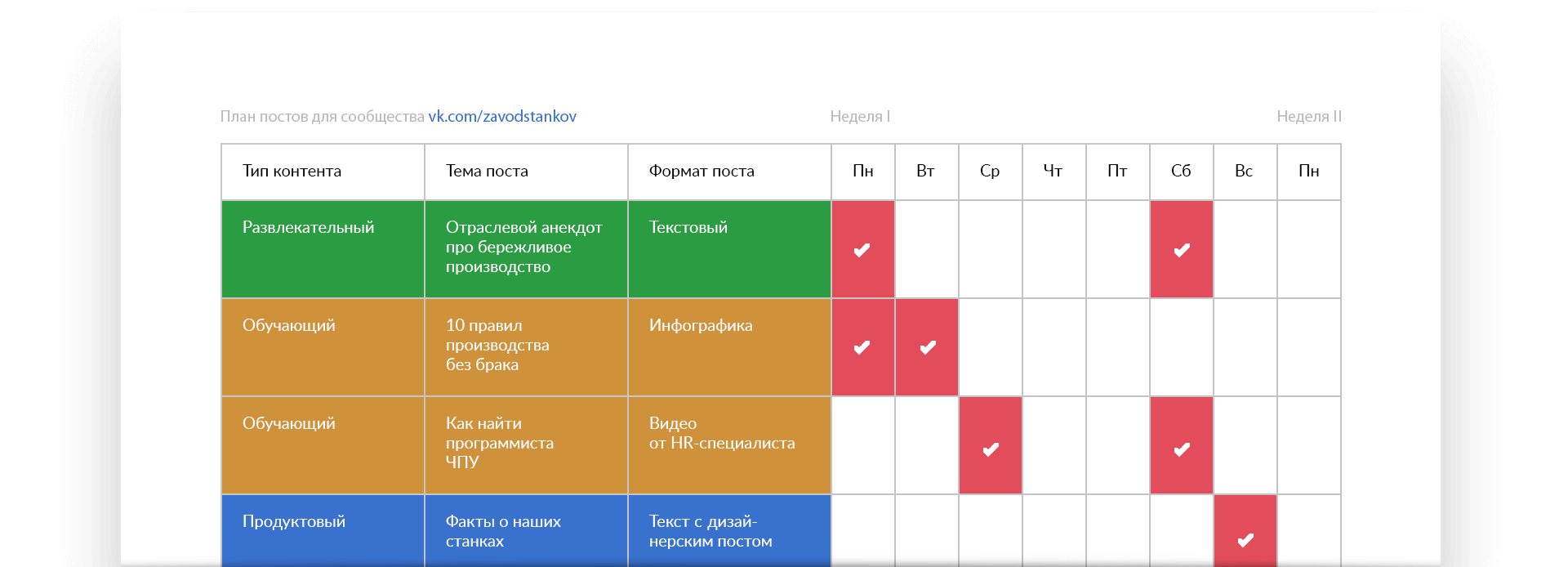Toggle Saturday checkmark for Развлекательный row
The image size is (1568, 567).
1181,249
